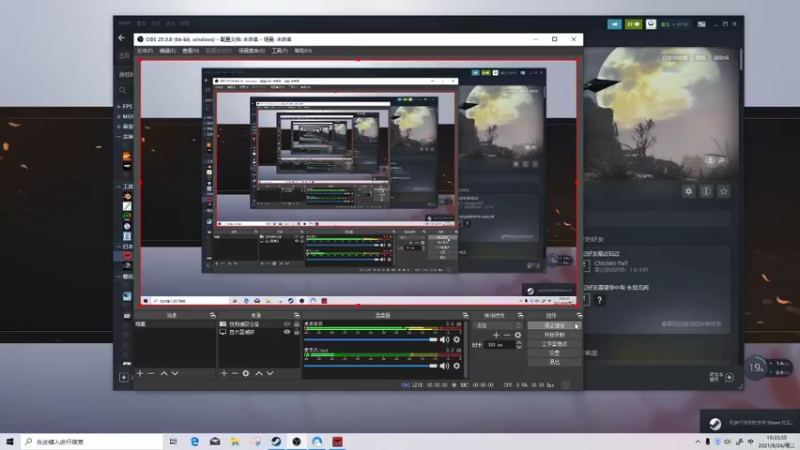Remove selected source in Sources panel
Viewport: 800px width, 450px height.
point(235,373)
